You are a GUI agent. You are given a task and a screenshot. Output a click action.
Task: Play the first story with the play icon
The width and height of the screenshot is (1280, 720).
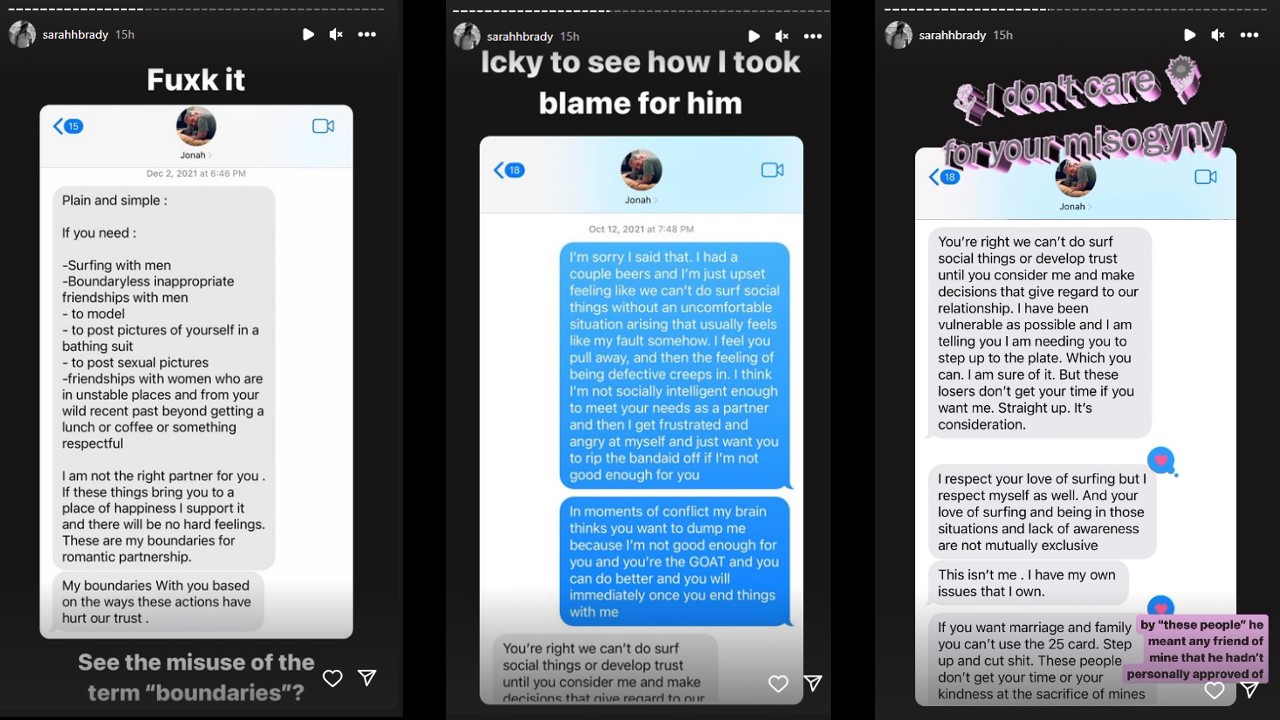309,34
